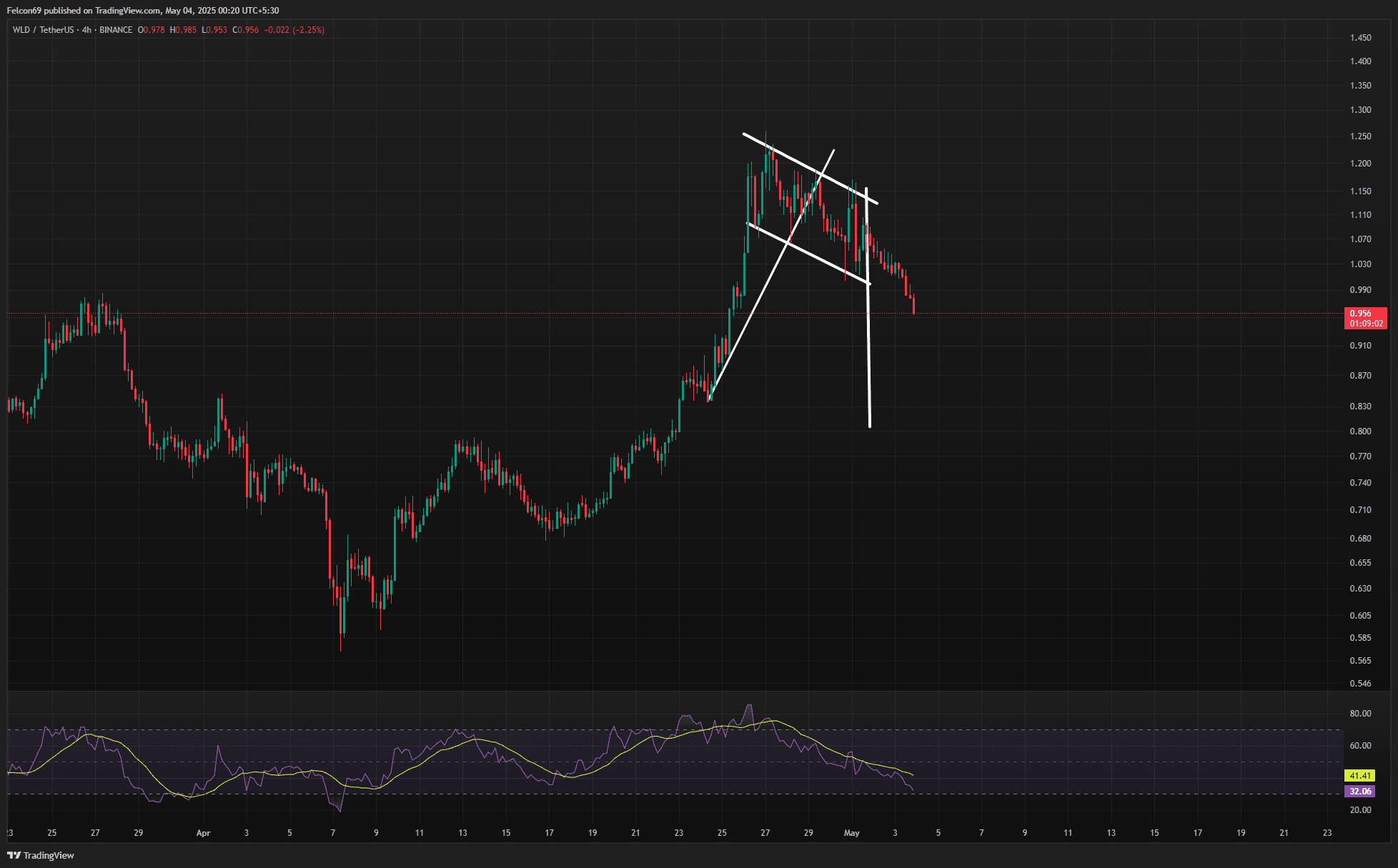Click the Apr label on time axis

coord(204,833)
